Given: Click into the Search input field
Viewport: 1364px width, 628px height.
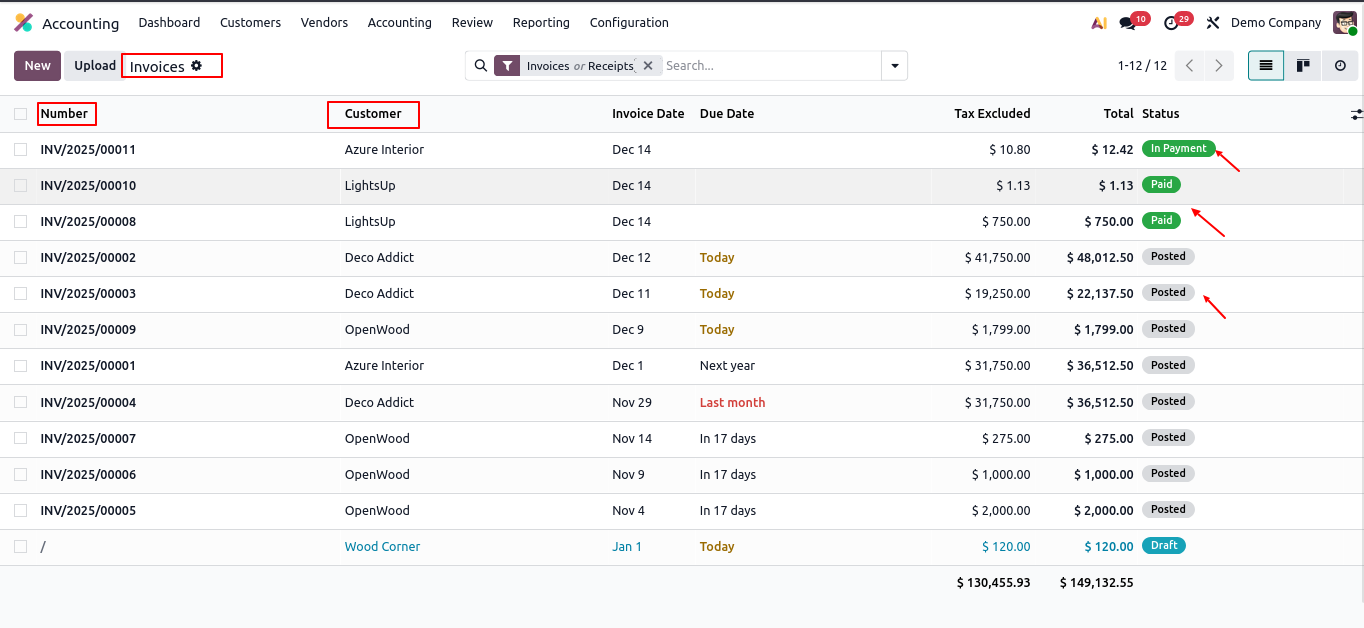Looking at the screenshot, I should point(770,66).
